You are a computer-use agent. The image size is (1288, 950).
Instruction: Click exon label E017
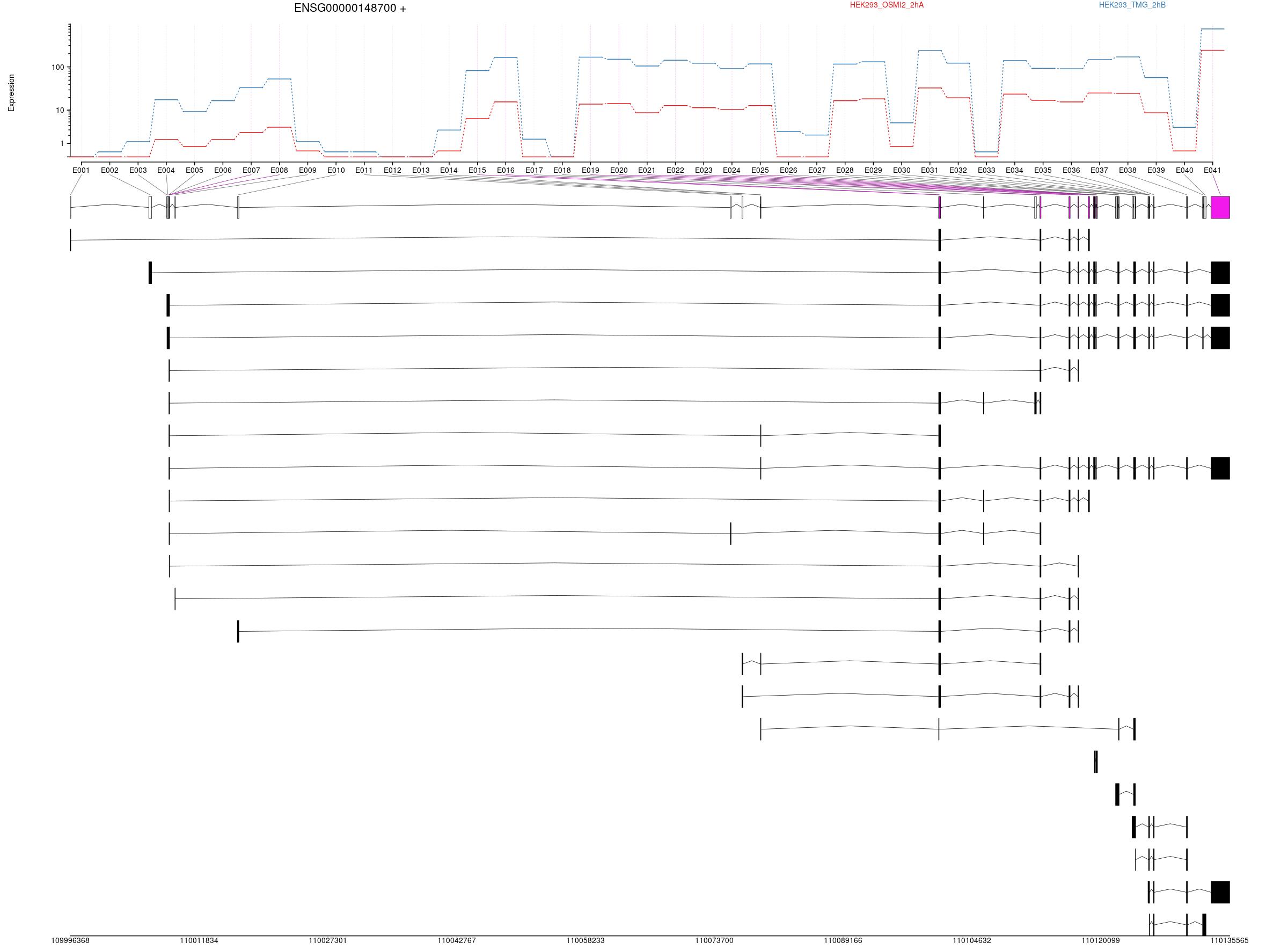tap(534, 170)
